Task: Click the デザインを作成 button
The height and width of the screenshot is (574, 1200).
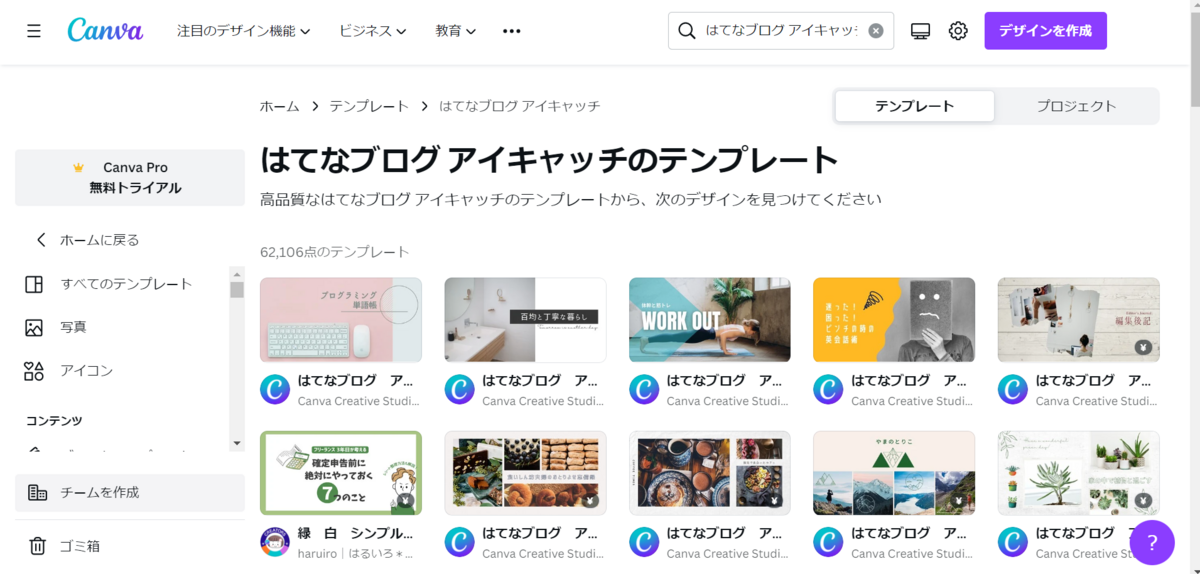Action: tap(1045, 31)
